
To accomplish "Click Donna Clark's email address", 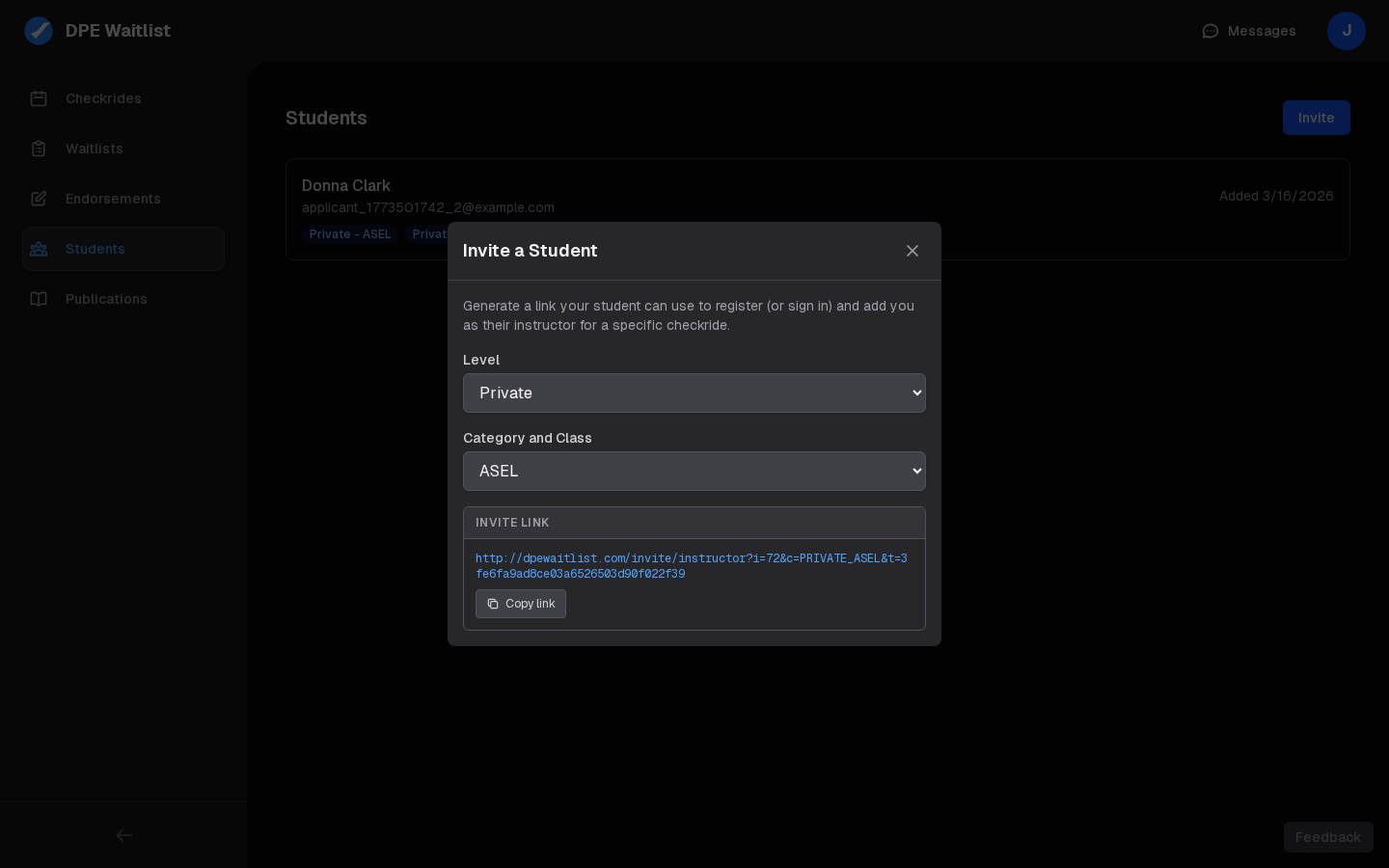I will [428, 207].
